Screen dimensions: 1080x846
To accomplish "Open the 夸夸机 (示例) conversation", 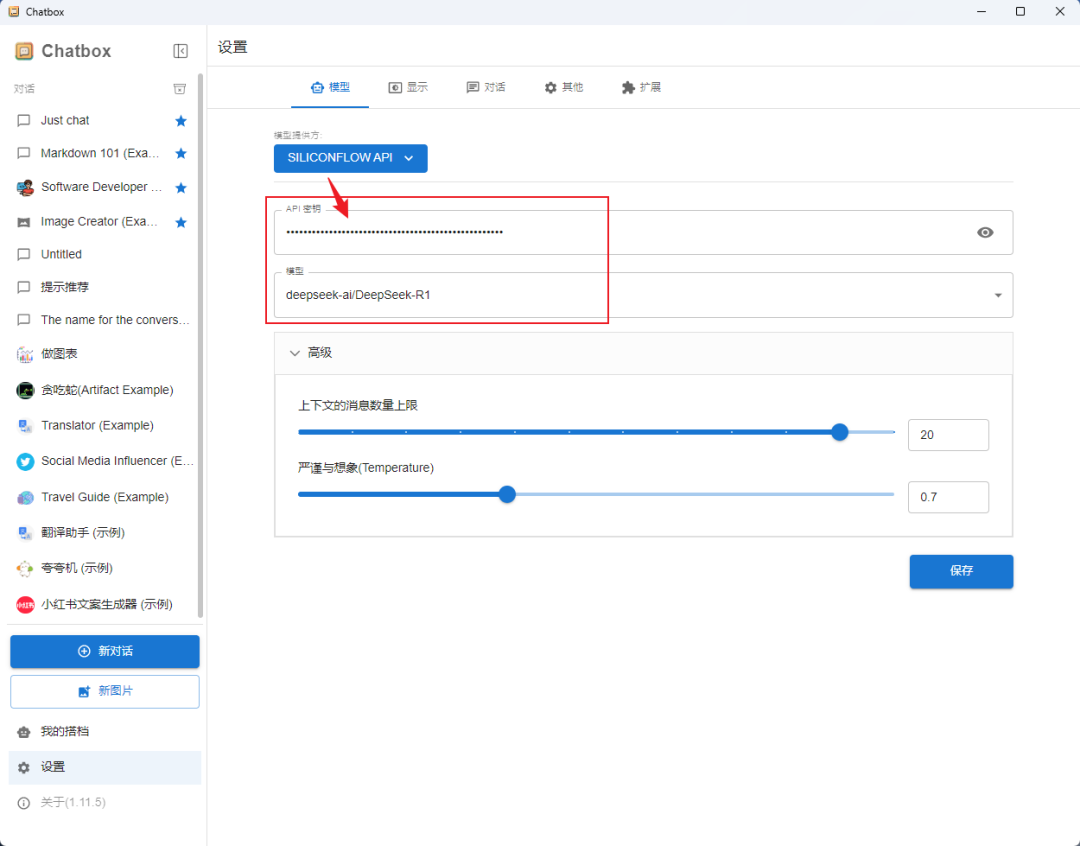I will 105,568.
